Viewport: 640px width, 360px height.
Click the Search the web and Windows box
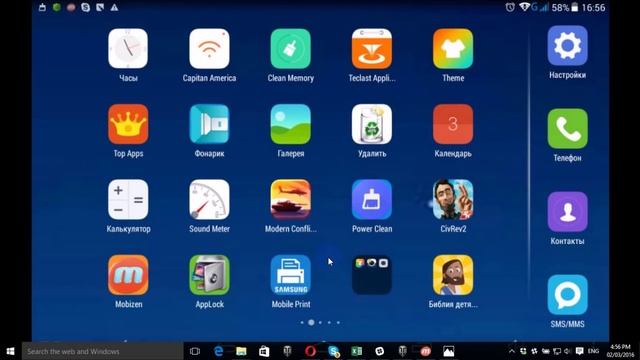coord(102,351)
